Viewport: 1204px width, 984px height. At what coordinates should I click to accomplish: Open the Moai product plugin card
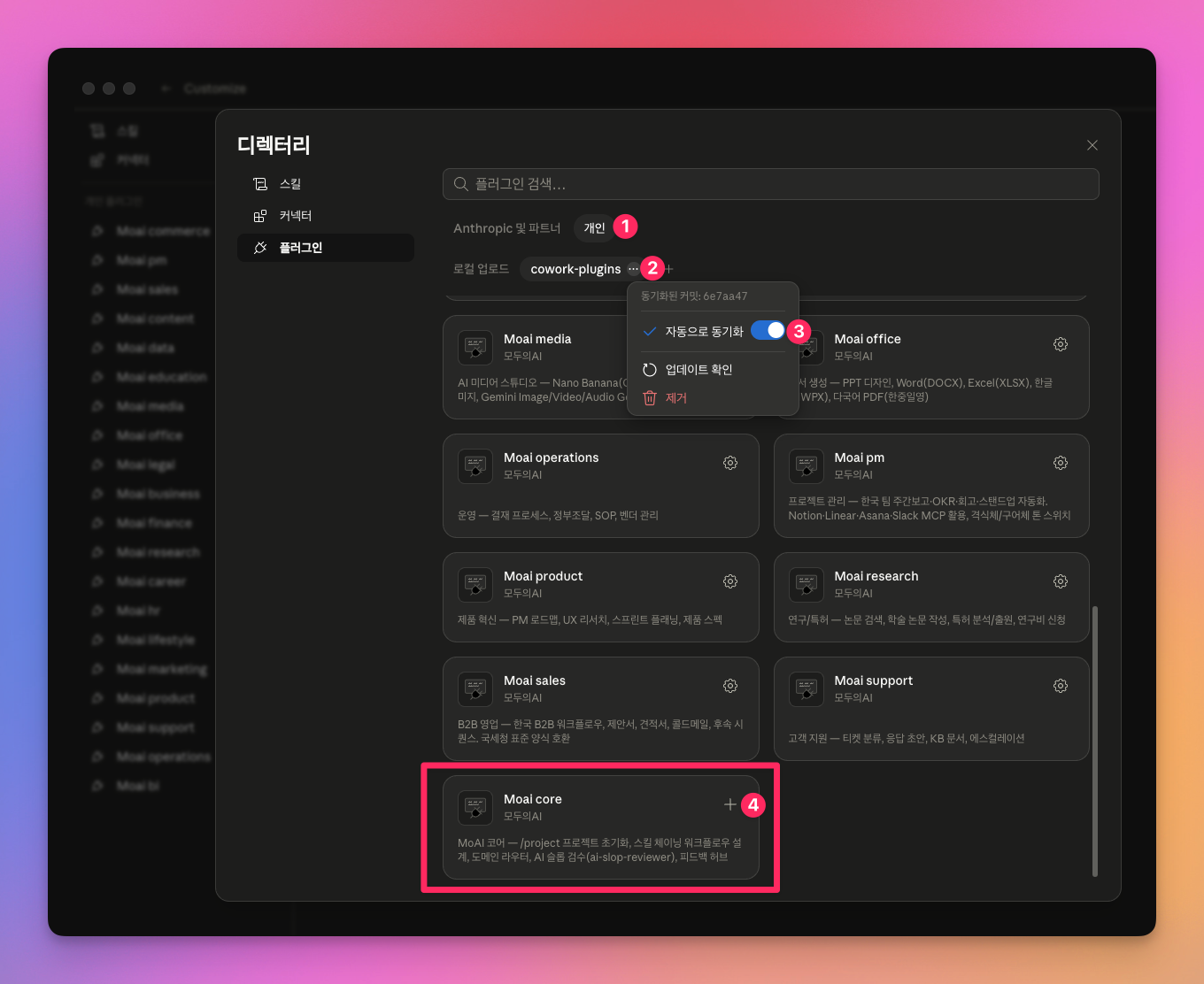pos(600,597)
